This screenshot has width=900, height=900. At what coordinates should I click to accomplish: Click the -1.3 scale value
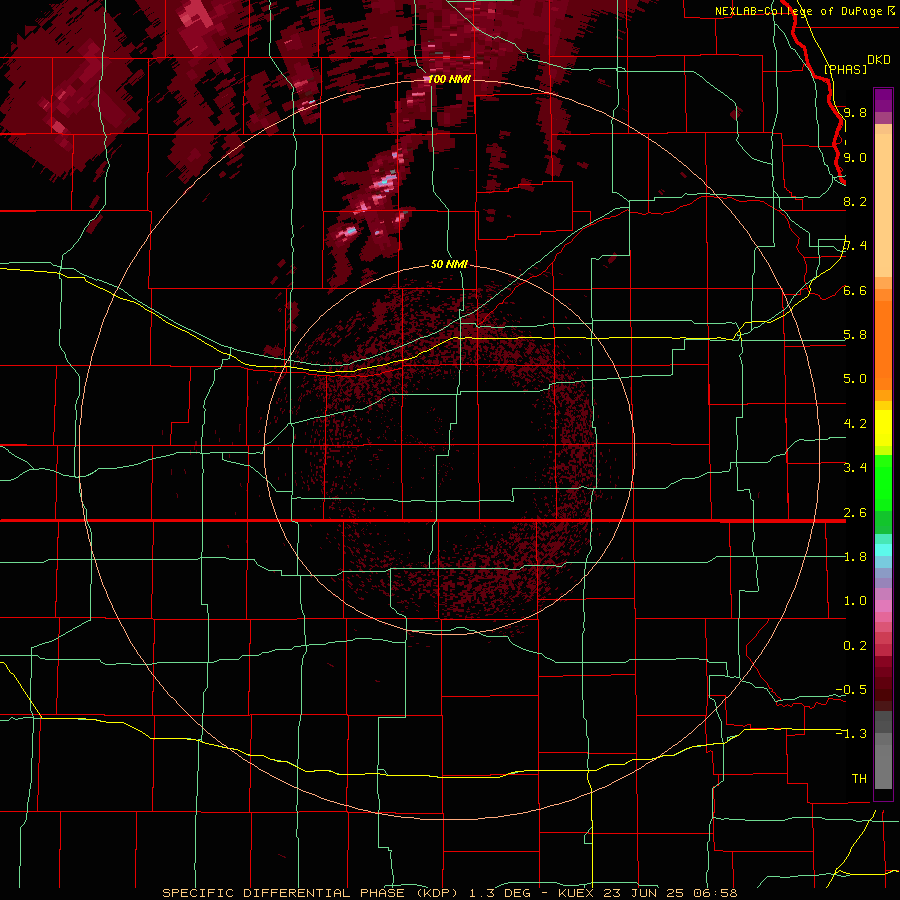coord(851,734)
